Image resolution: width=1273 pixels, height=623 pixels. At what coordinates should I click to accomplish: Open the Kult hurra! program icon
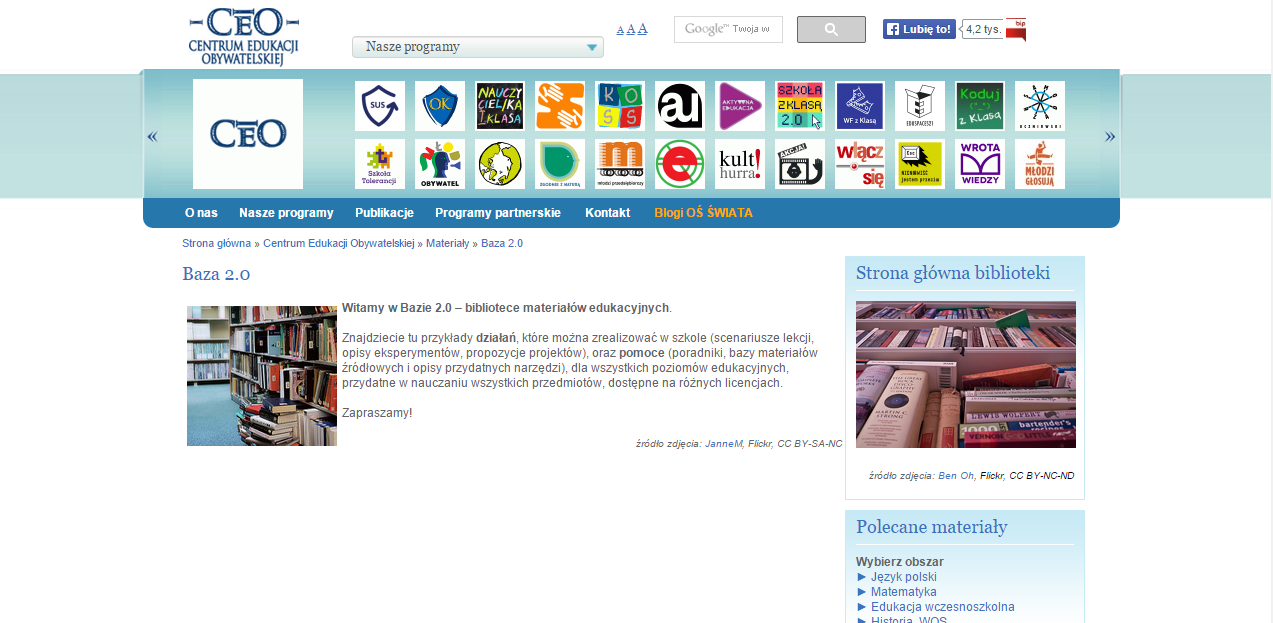coord(740,164)
